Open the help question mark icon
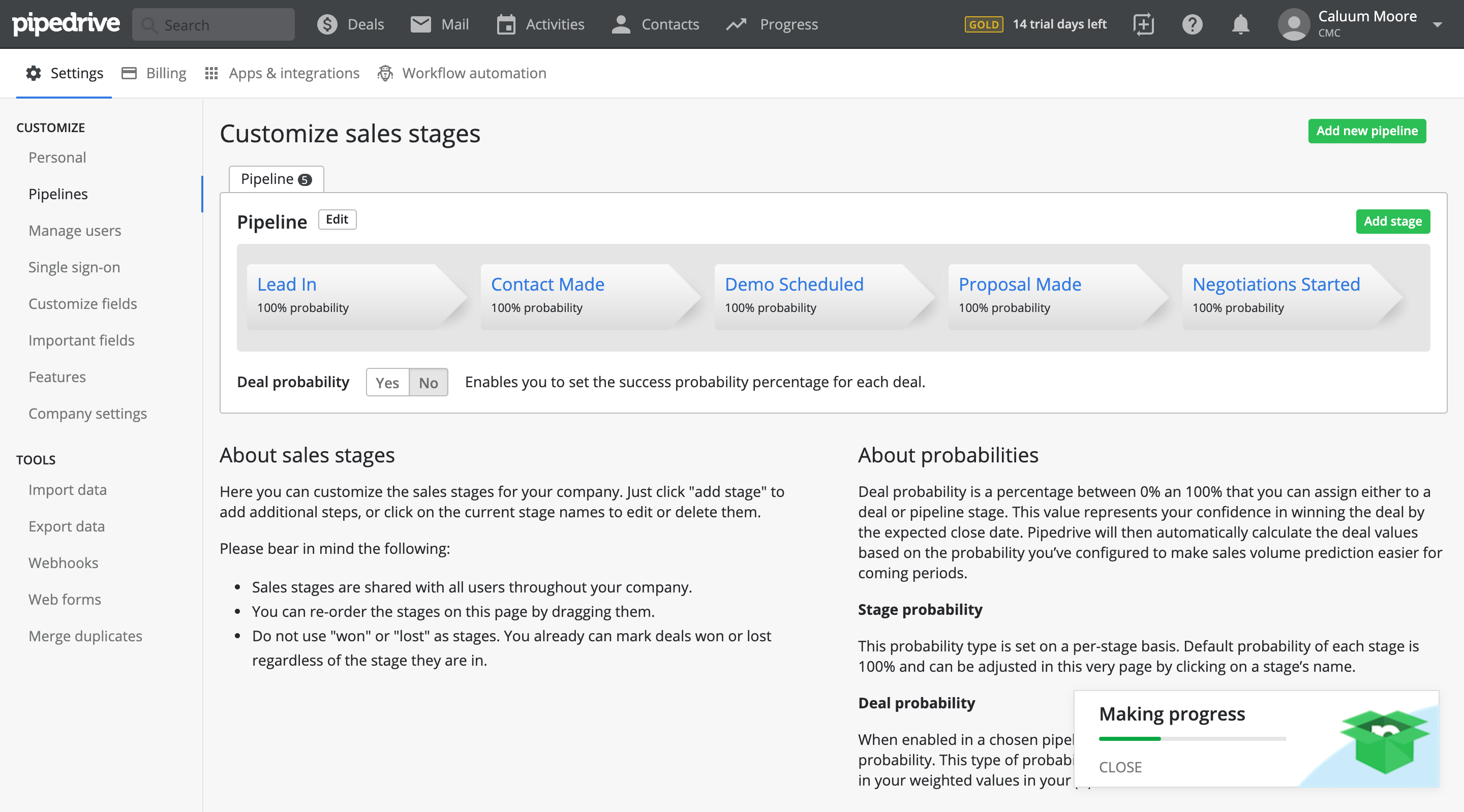Viewport: 1464px width, 812px height. pyautogui.click(x=1192, y=24)
